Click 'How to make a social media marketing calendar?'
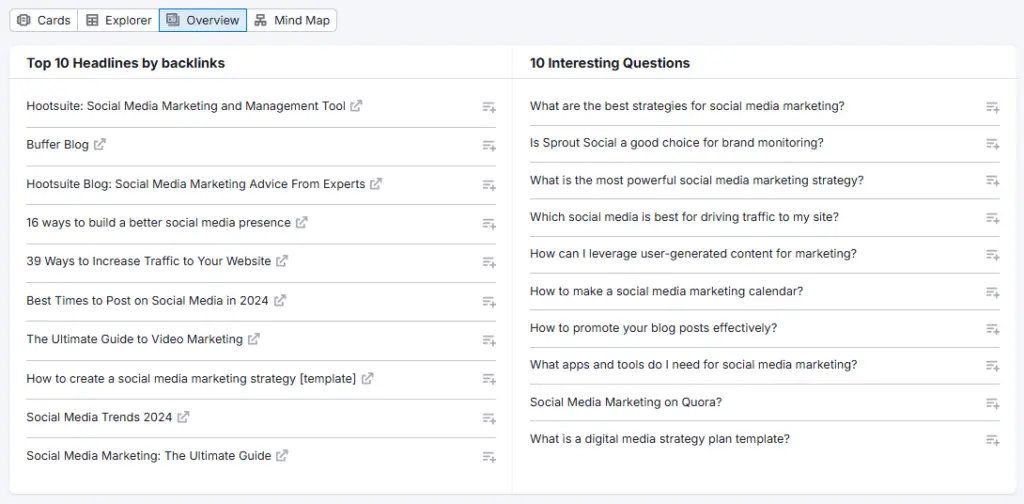The width and height of the screenshot is (1024, 504). pyautogui.click(x=666, y=291)
